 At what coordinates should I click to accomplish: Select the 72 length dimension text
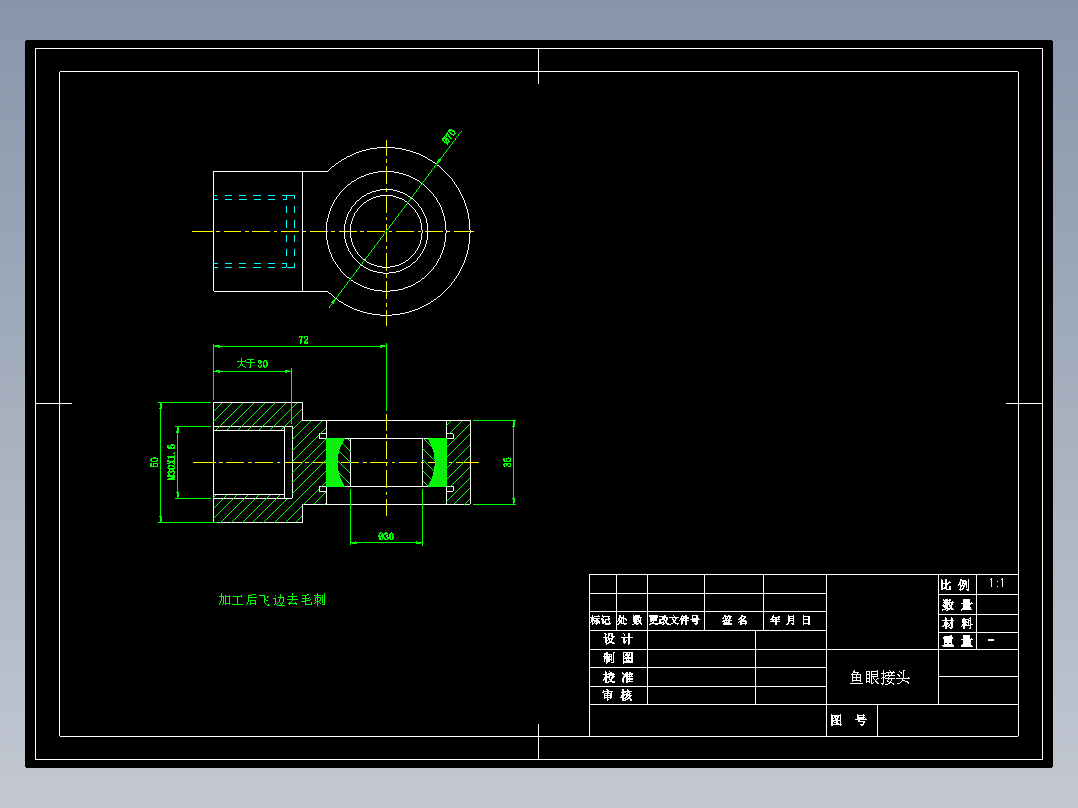pyautogui.click(x=303, y=340)
